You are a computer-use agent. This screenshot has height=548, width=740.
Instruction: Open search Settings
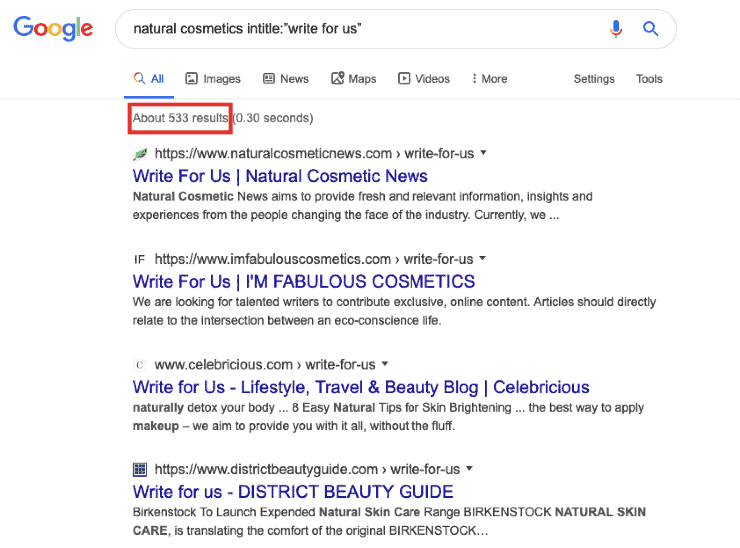click(x=594, y=79)
